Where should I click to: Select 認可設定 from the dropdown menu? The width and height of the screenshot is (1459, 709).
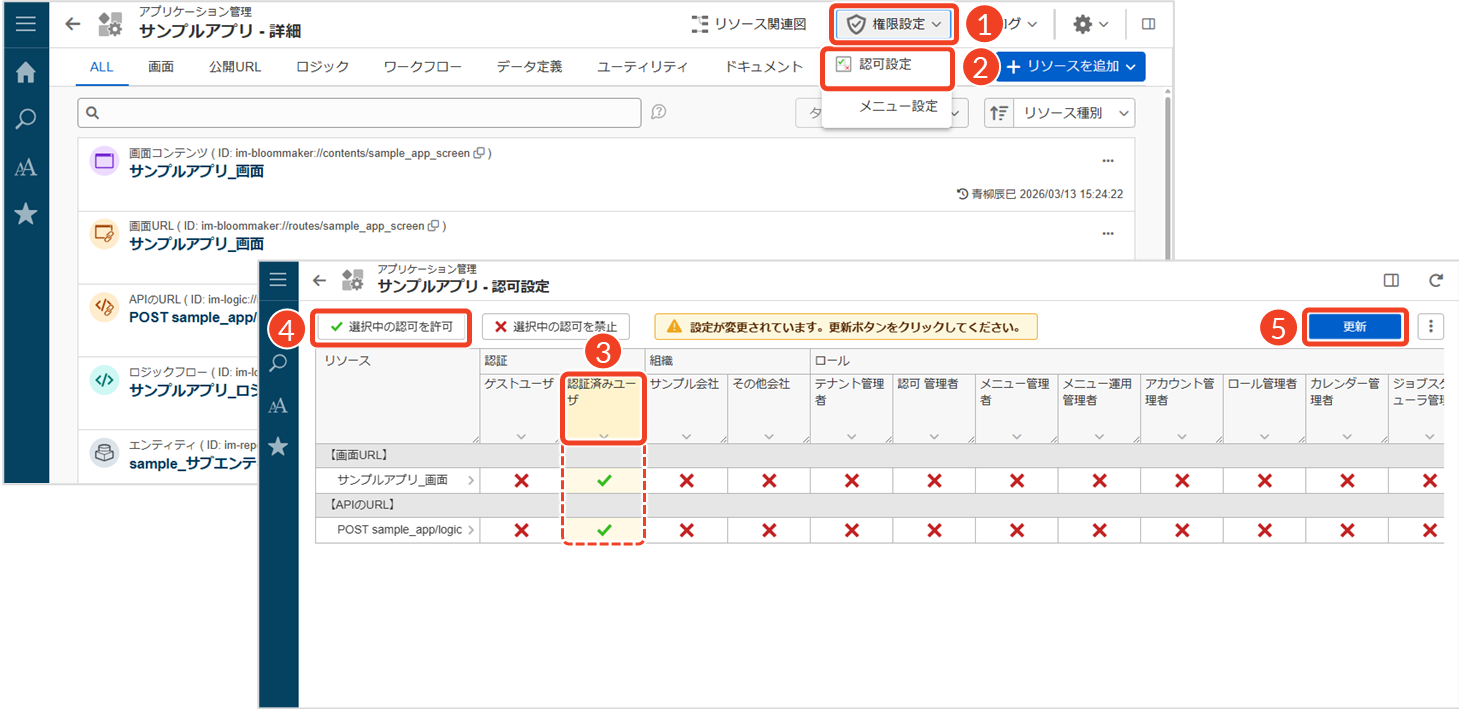(884, 65)
